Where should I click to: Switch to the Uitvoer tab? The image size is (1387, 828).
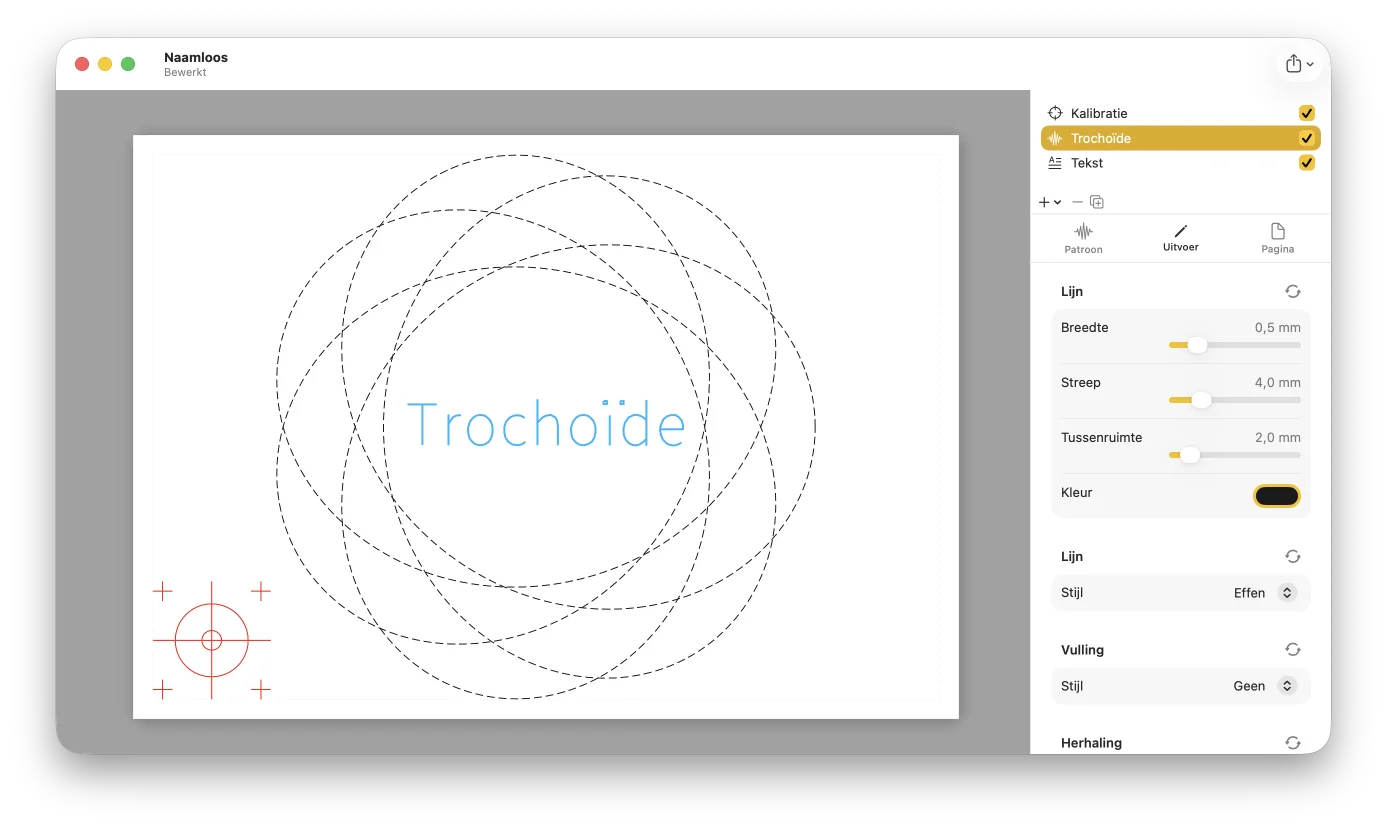point(1180,239)
